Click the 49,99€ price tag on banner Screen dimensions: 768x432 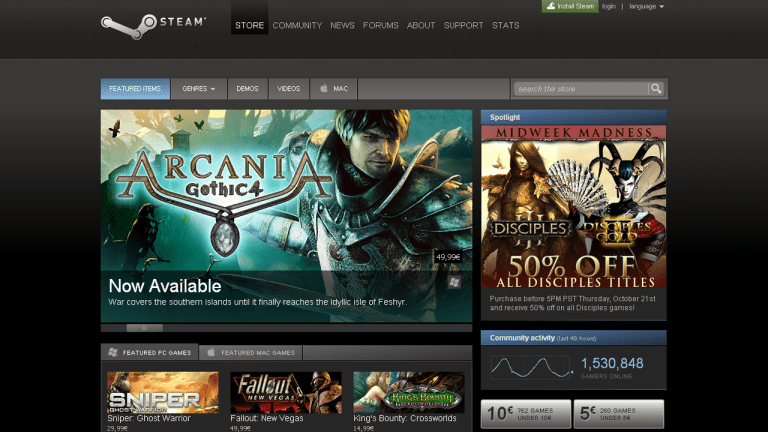(x=448, y=257)
